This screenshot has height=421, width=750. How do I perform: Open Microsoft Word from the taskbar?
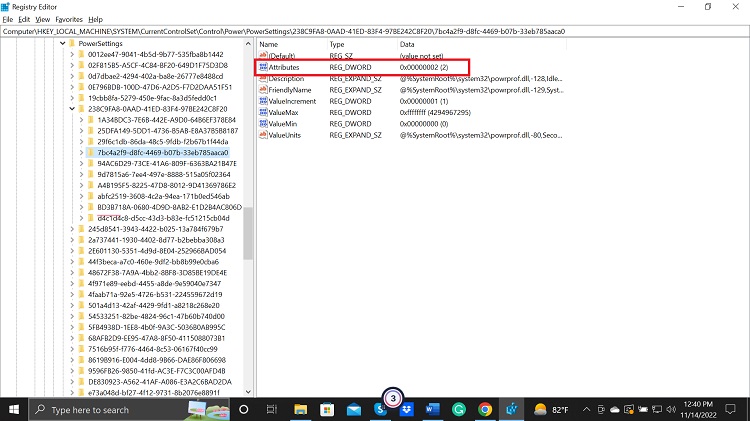point(433,409)
